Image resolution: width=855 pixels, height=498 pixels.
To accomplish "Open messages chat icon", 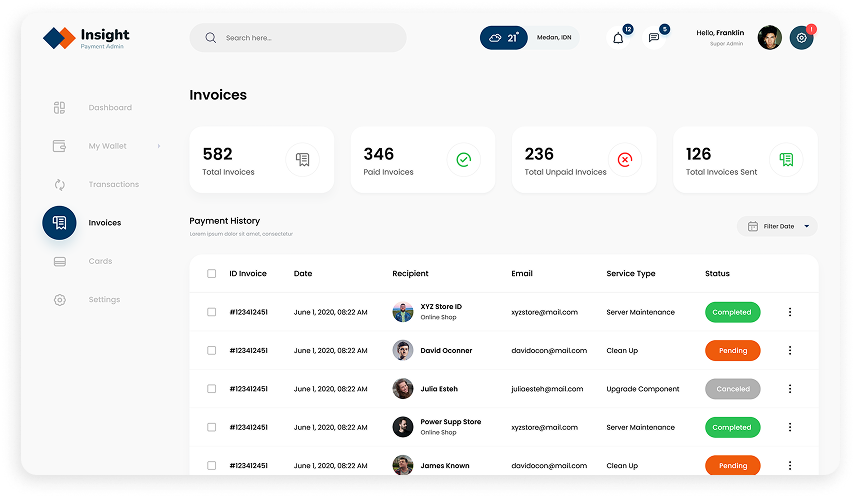I will click(654, 38).
